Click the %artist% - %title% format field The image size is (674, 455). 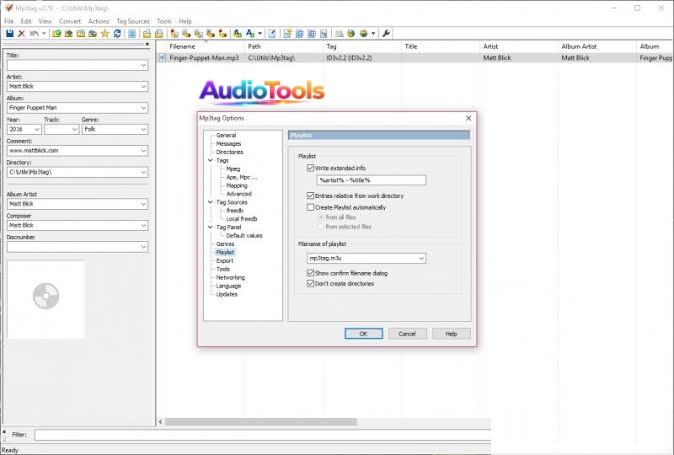coord(371,180)
